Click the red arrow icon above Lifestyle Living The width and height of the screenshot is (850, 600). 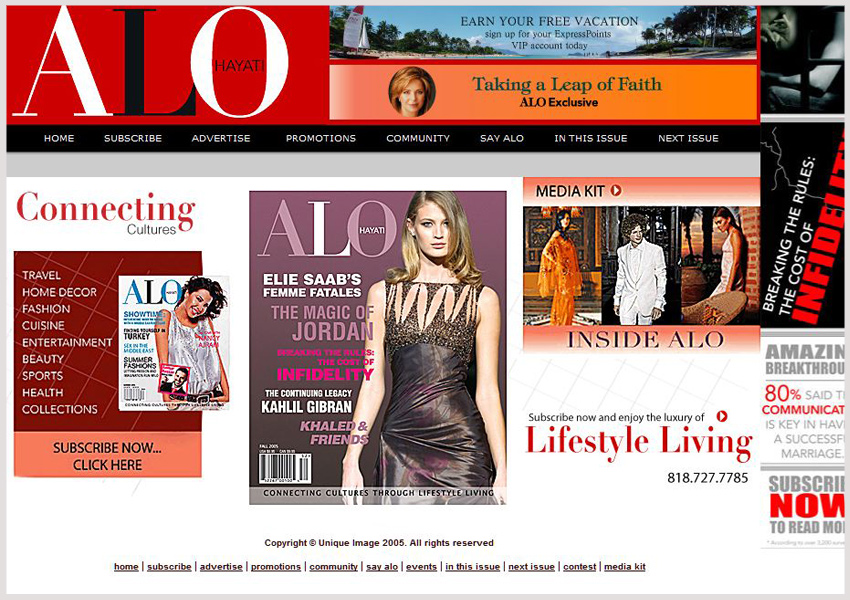click(722, 416)
